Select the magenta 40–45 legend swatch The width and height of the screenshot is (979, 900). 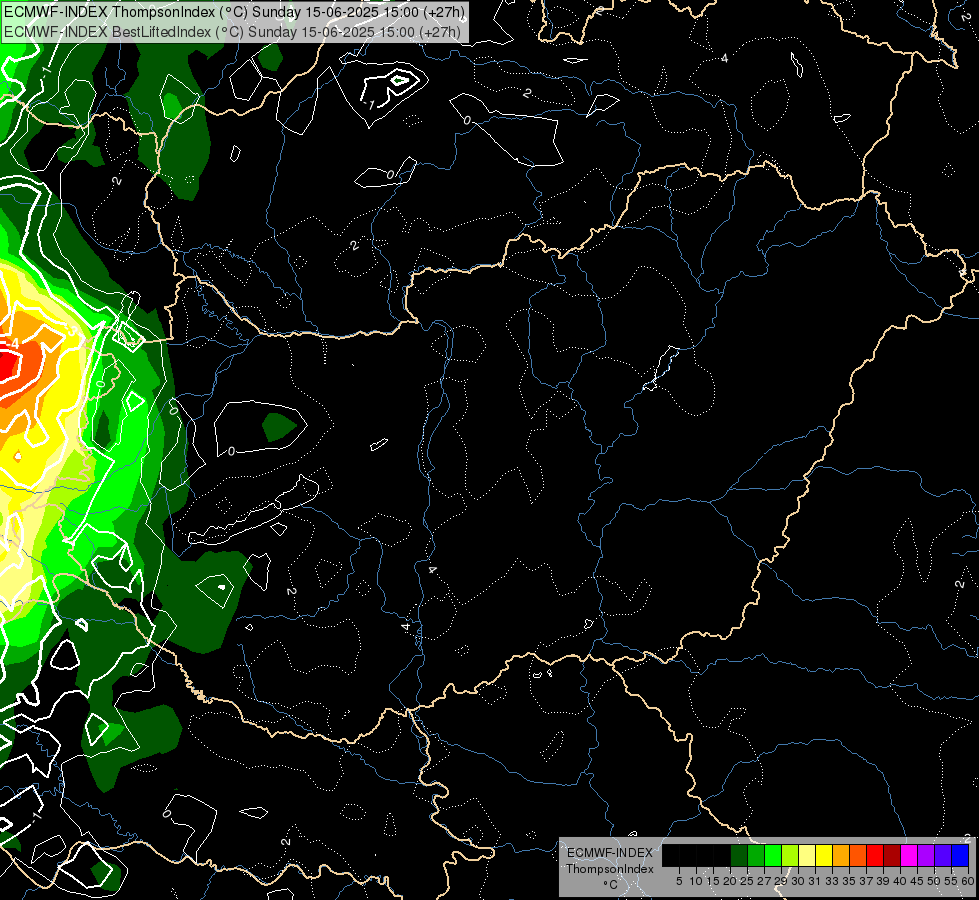tap(909, 855)
